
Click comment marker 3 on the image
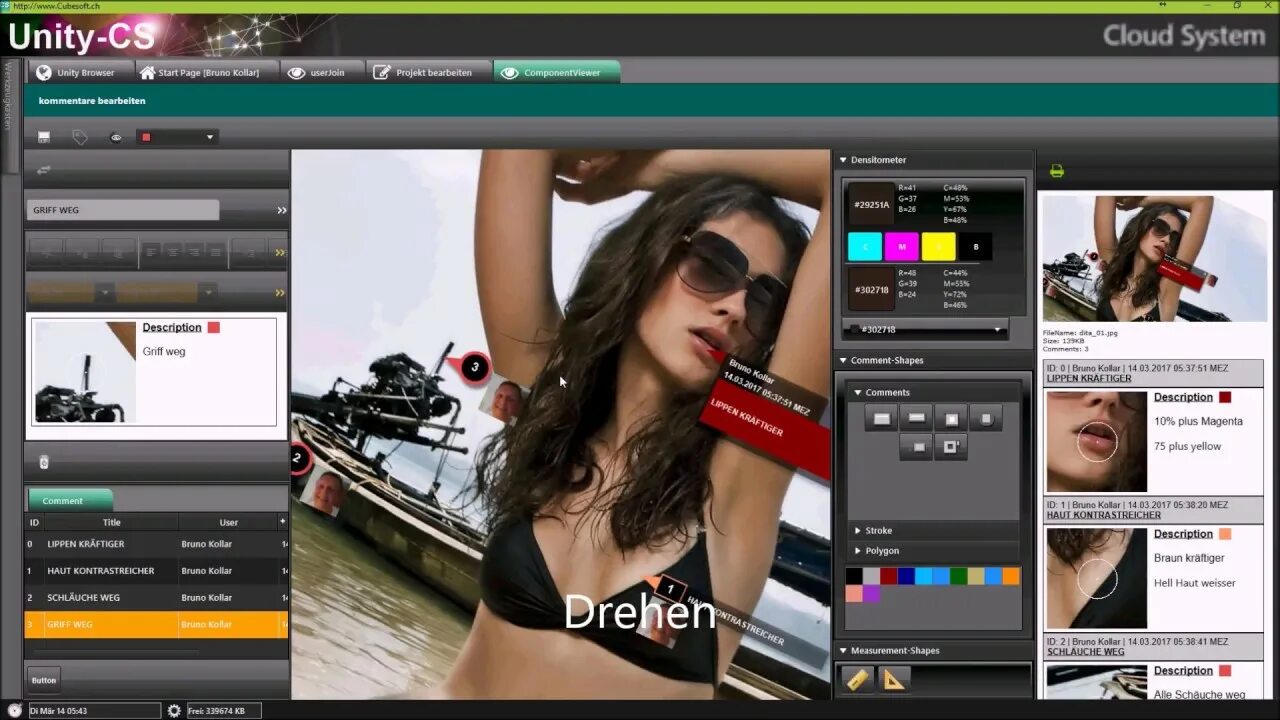click(x=475, y=367)
